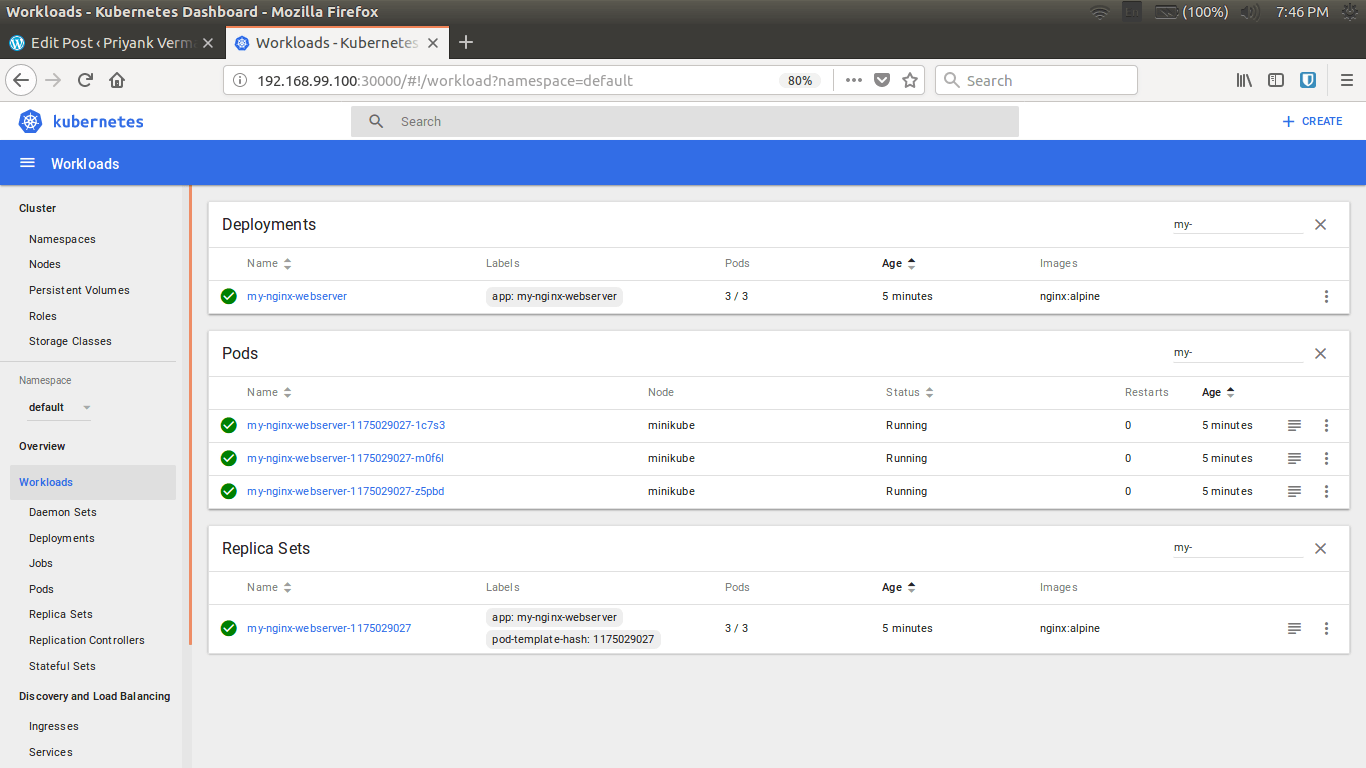The width and height of the screenshot is (1366, 768).
Task: Bookmark the current page with the star icon
Action: [909, 80]
